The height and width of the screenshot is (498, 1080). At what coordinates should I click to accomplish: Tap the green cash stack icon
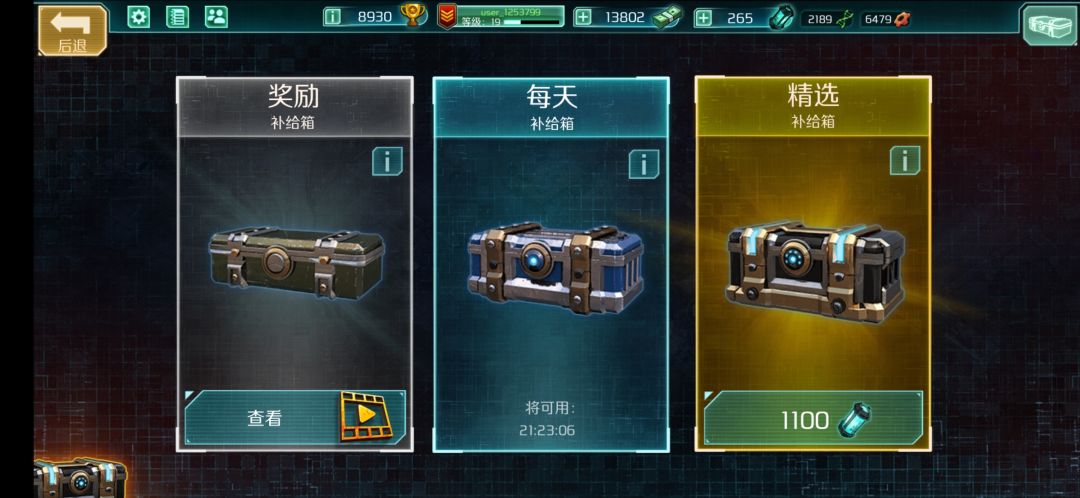pos(667,17)
